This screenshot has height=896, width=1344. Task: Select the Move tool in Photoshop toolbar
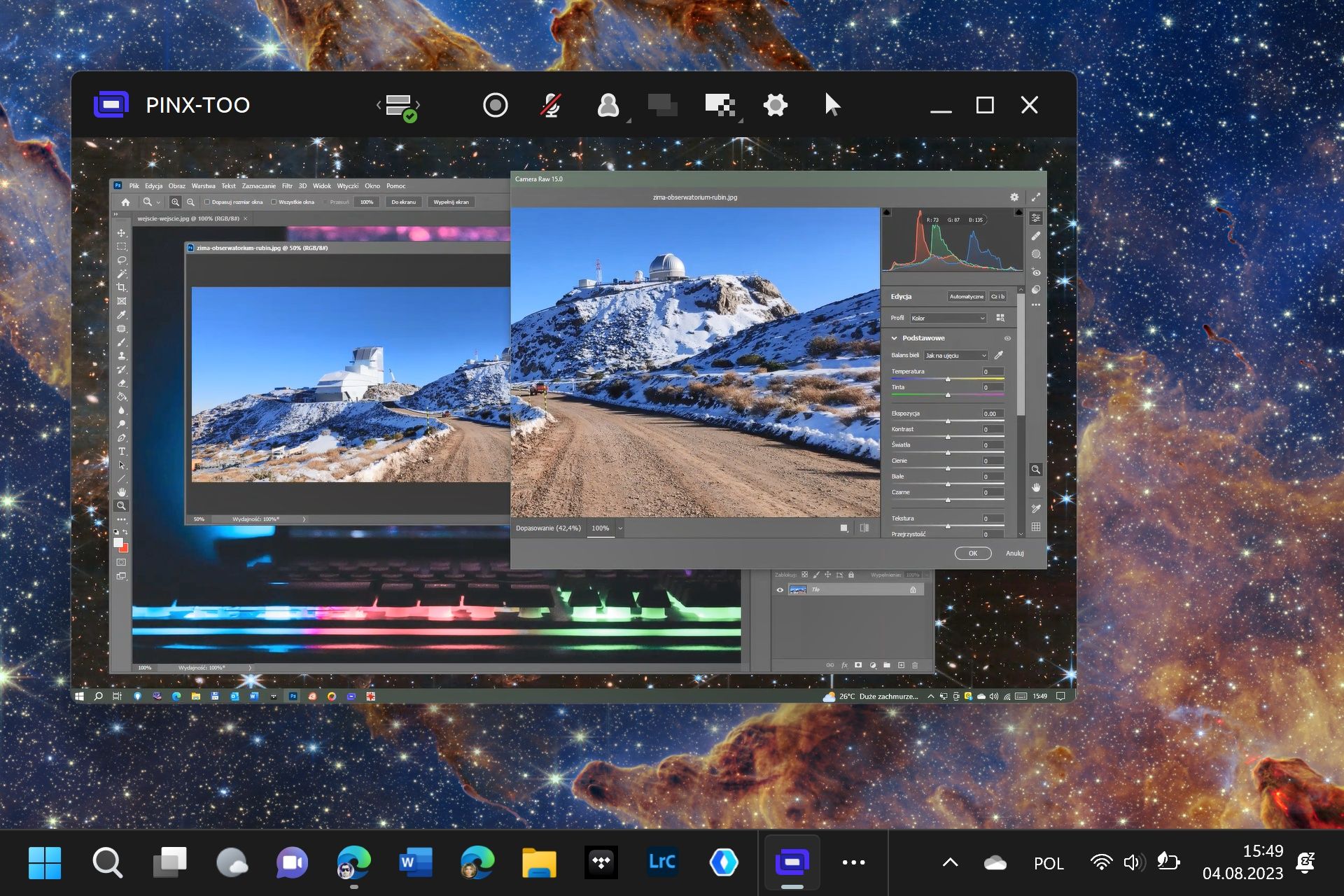click(x=122, y=233)
